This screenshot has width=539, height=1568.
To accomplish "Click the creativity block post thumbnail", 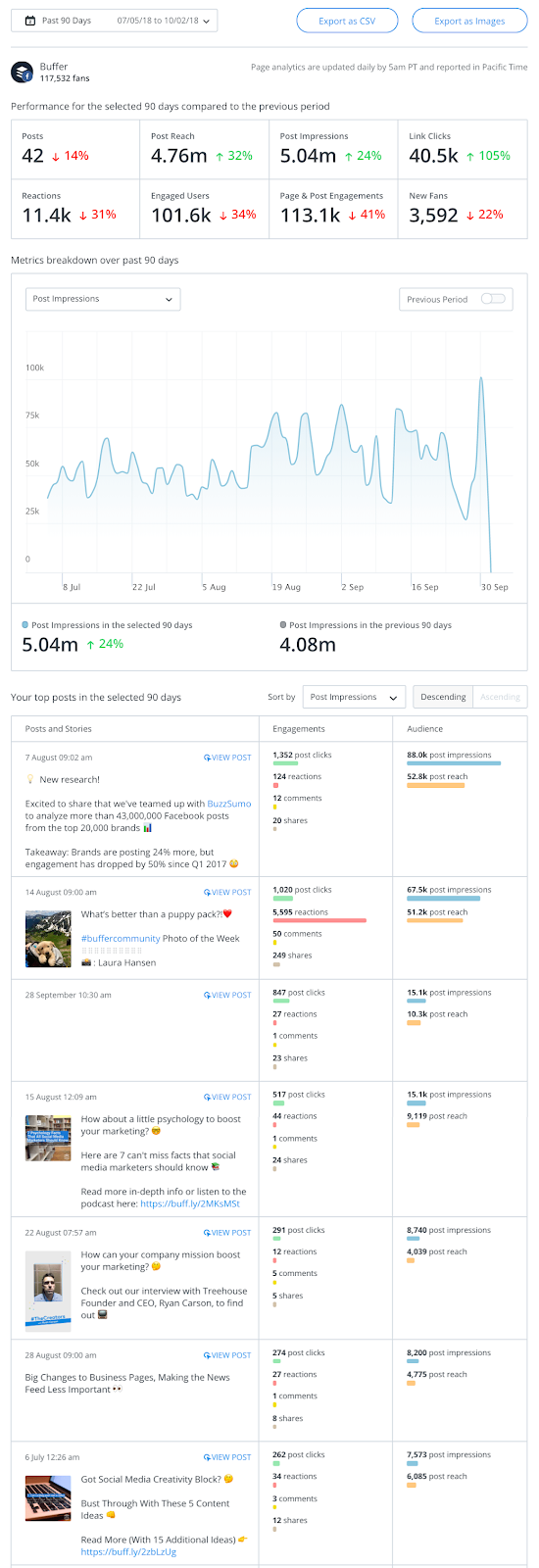I will (48, 1498).
